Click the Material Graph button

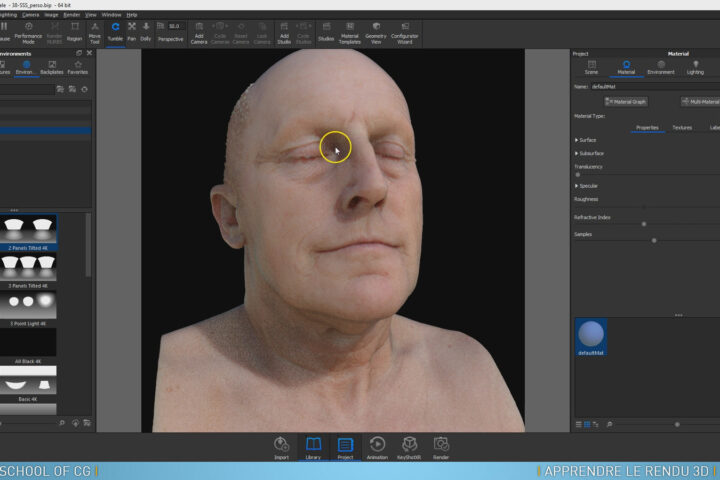625,102
